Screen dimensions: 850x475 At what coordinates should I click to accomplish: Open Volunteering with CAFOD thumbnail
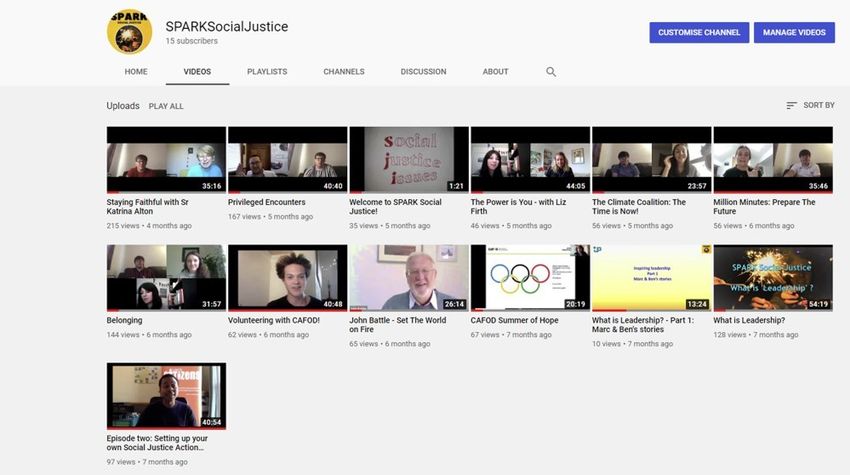[288, 278]
